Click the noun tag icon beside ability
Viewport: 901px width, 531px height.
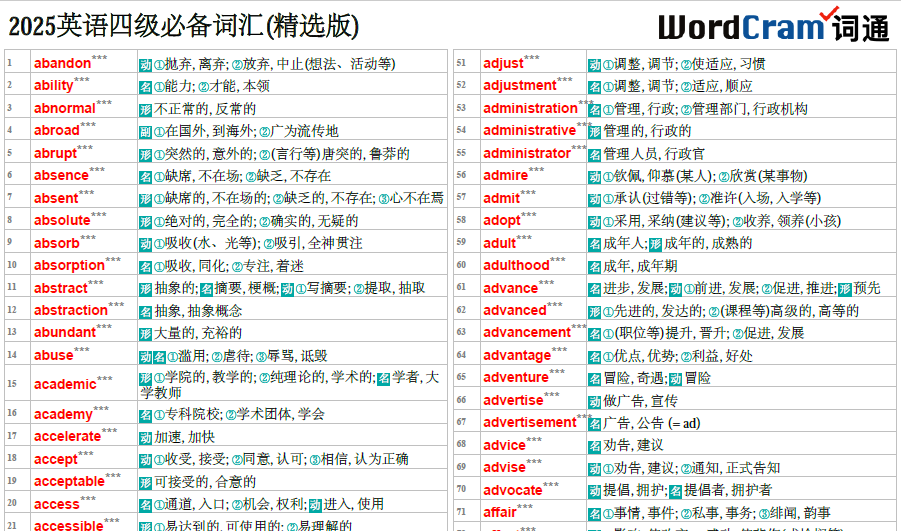click(x=145, y=87)
